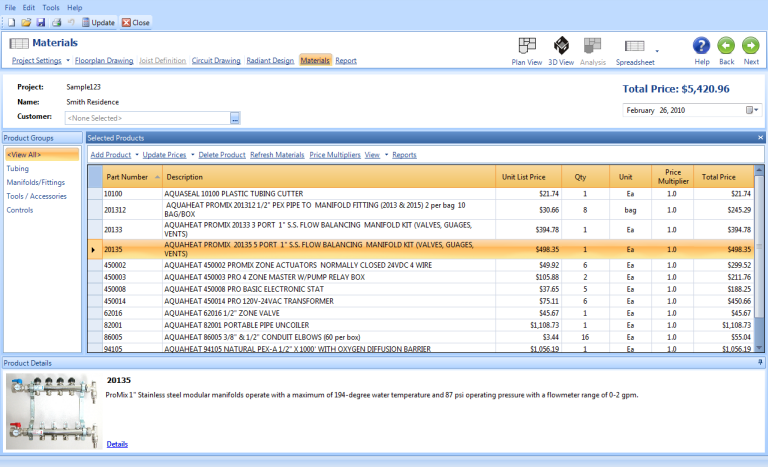This screenshot has width=768, height=467.
Task: Go to Floorplan Drawing tab
Action: [x=104, y=60]
